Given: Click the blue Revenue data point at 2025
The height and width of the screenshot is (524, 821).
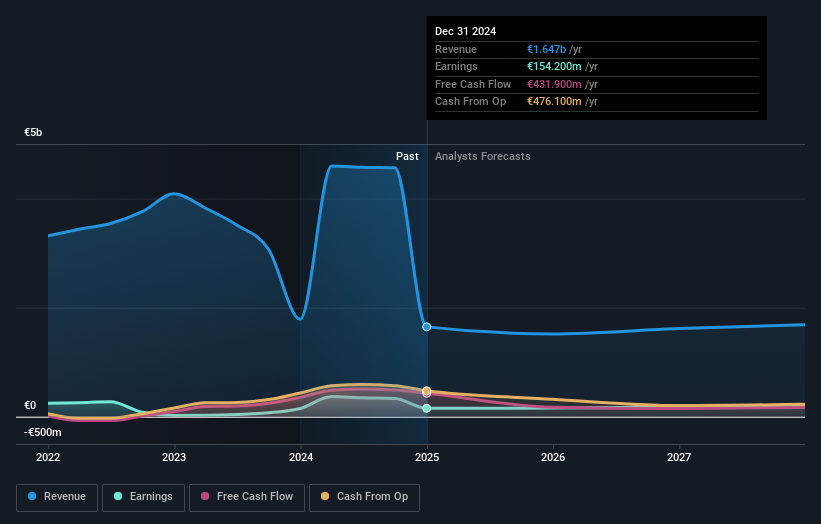Looking at the screenshot, I should point(427,327).
